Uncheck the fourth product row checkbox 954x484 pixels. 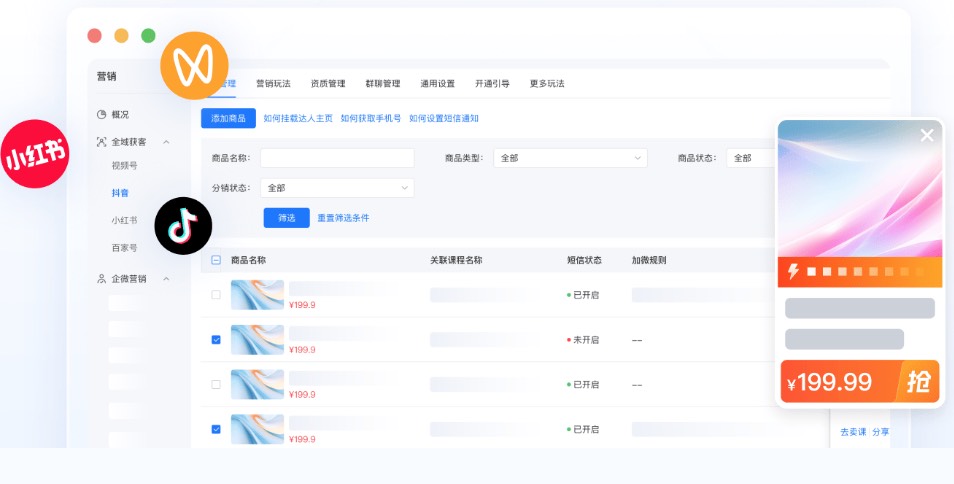[x=216, y=429]
